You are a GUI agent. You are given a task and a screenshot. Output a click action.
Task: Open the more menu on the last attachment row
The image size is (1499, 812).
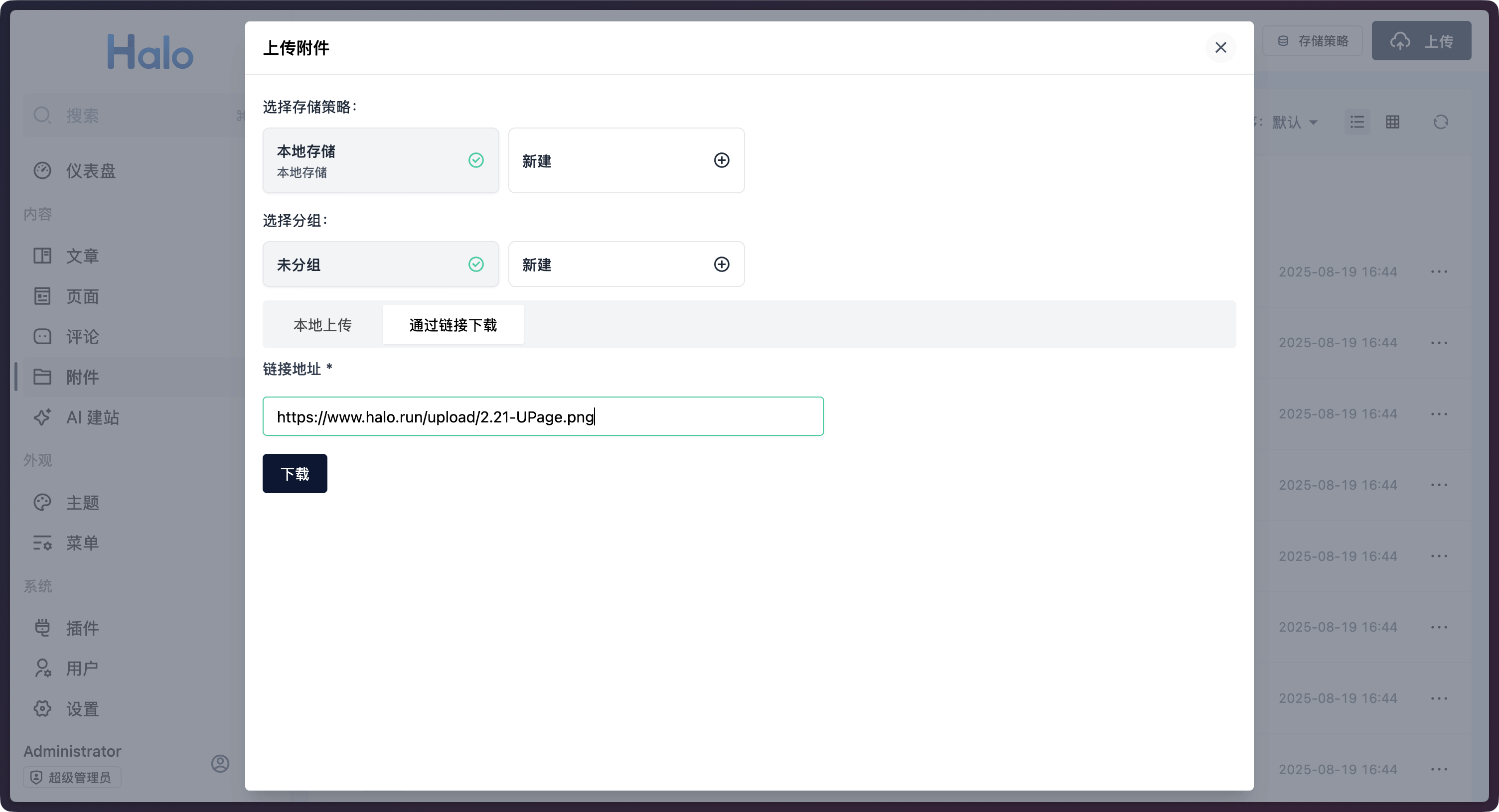click(1439, 769)
